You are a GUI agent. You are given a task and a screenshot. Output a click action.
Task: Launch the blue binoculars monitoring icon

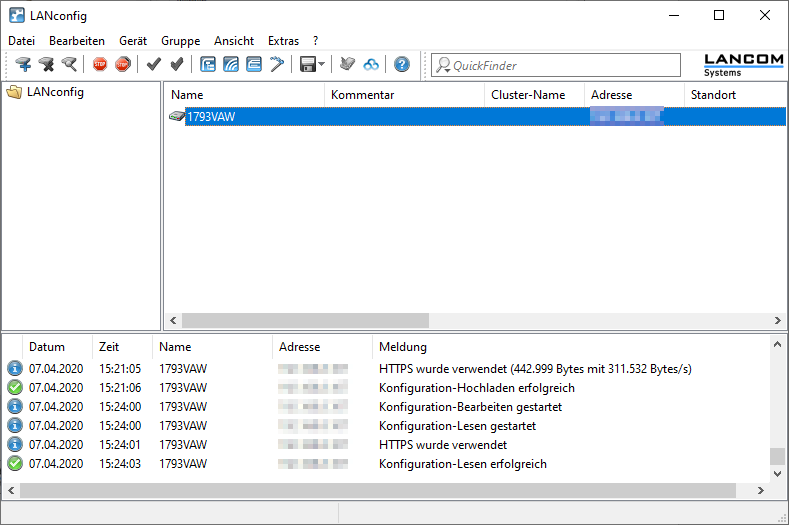(371, 64)
